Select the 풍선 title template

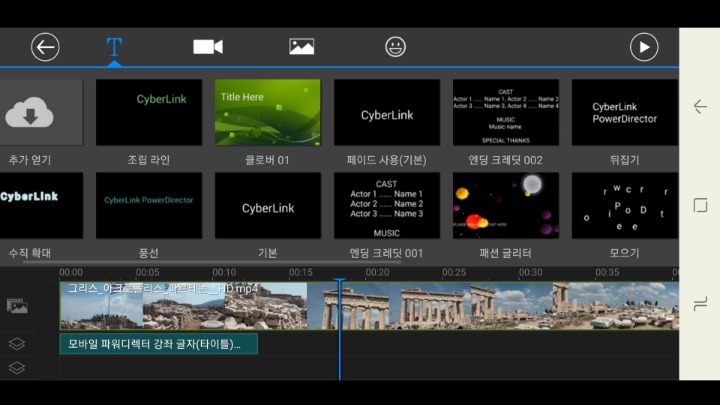click(x=149, y=205)
